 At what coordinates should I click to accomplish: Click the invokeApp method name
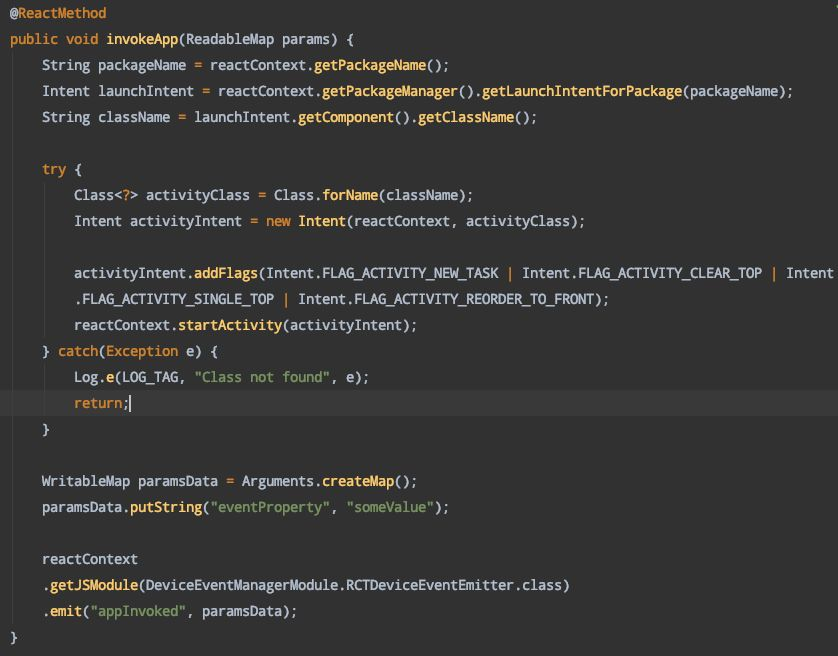click(x=142, y=40)
